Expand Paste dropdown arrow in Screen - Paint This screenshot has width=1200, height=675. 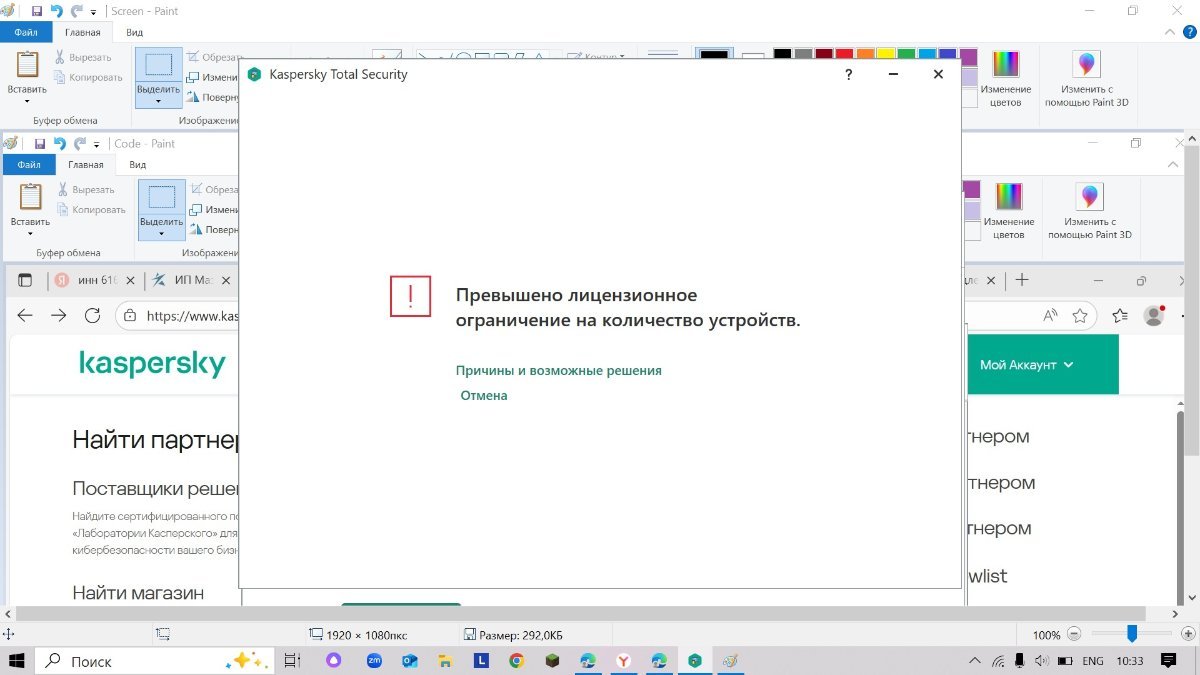pyautogui.click(x=27, y=101)
